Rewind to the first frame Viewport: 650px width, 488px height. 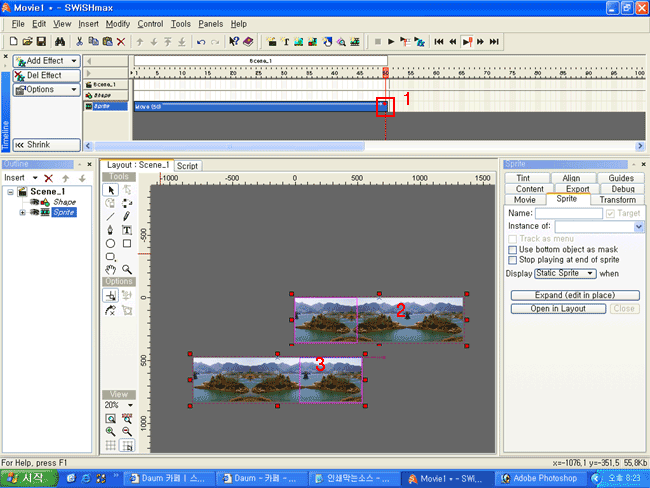[x=439, y=41]
